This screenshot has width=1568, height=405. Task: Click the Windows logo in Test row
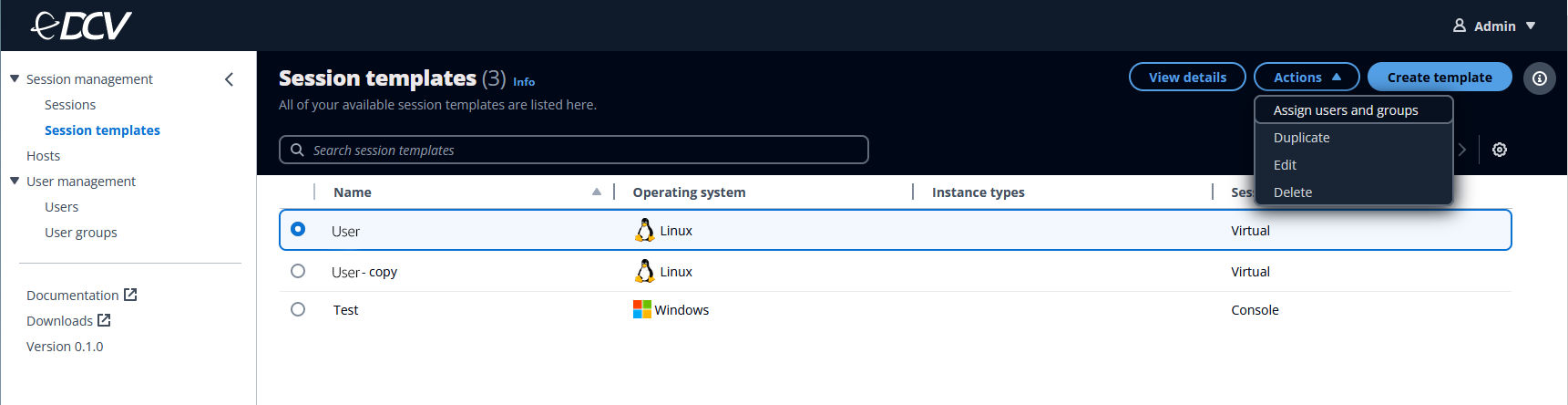tap(642, 310)
